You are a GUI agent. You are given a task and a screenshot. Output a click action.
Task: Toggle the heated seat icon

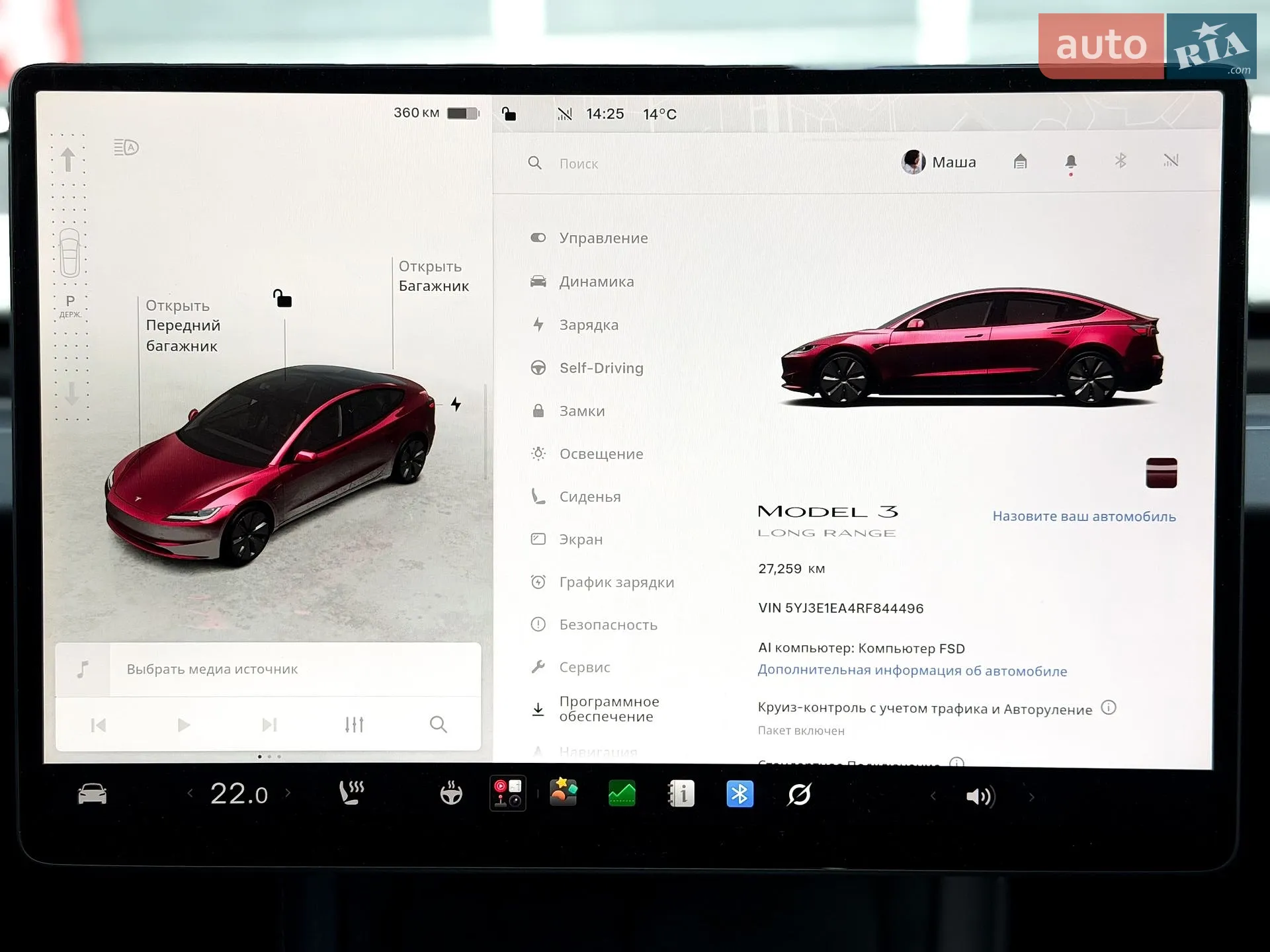[351, 792]
